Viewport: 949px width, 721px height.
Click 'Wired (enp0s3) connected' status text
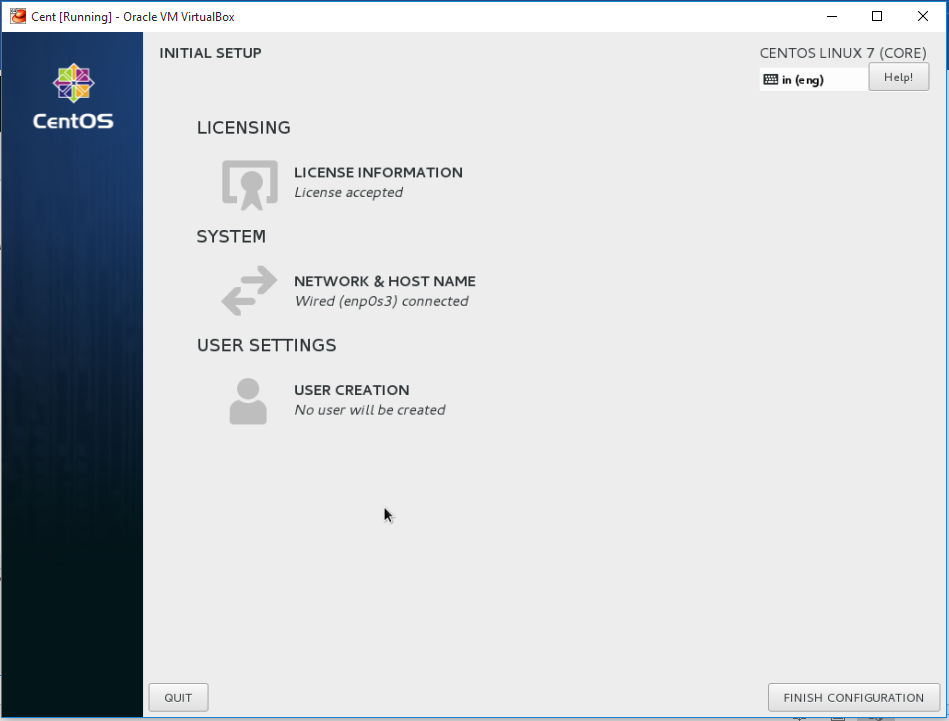pos(381,301)
